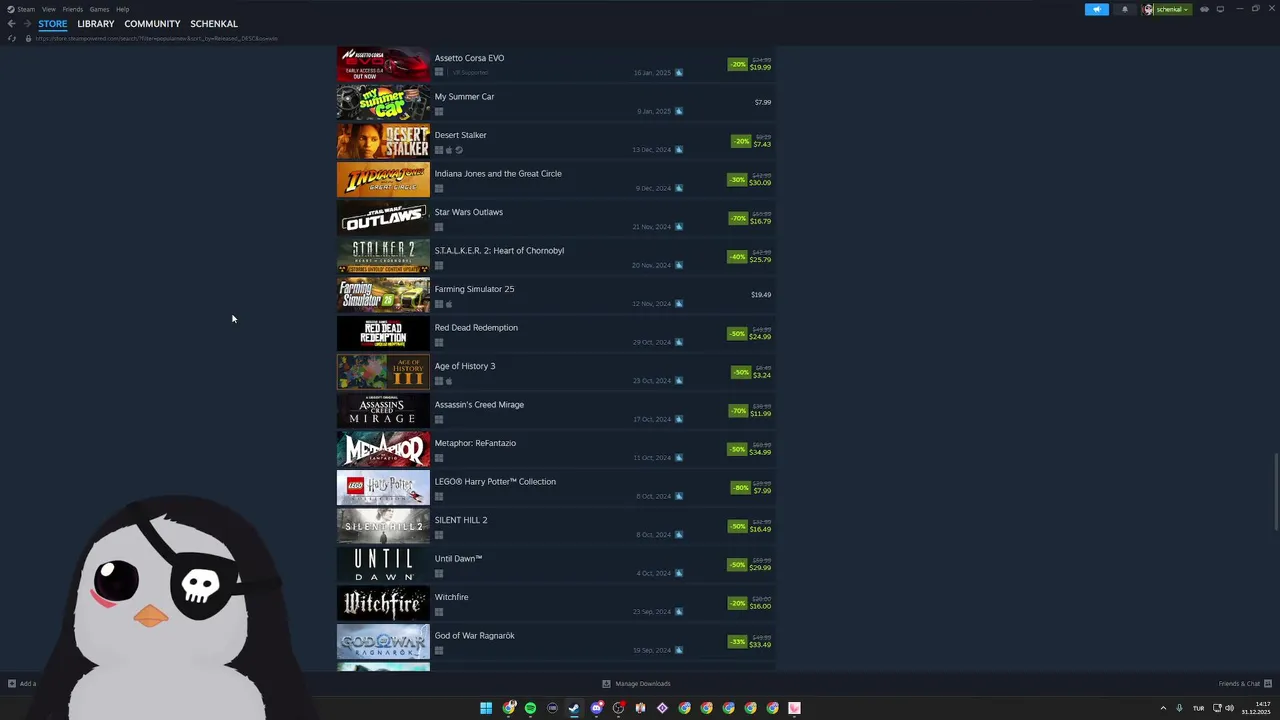Image resolution: width=1280 pixels, height=720 pixels.
Task: Open the notifications bell
Action: (x=1124, y=9)
